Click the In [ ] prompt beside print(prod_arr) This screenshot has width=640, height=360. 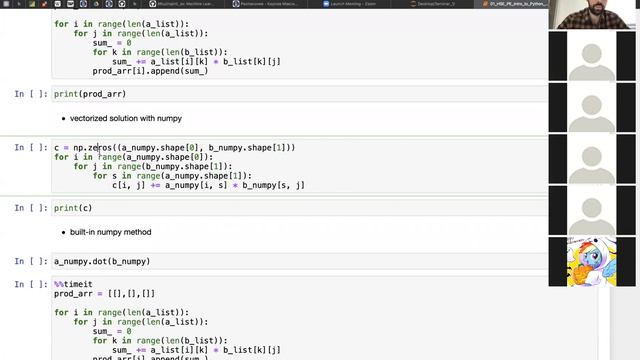pyautogui.click(x=31, y=94)
